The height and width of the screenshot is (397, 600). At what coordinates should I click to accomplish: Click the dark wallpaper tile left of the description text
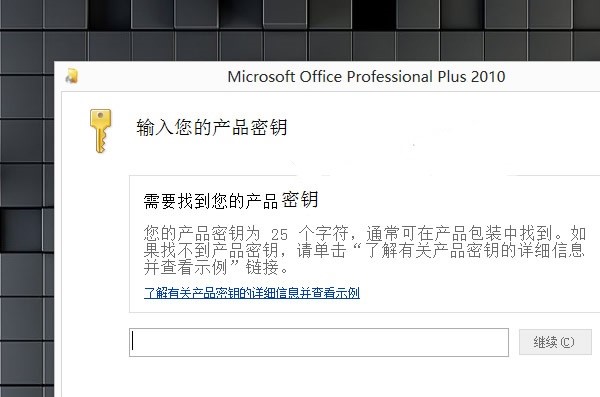[x=21, y=230]
